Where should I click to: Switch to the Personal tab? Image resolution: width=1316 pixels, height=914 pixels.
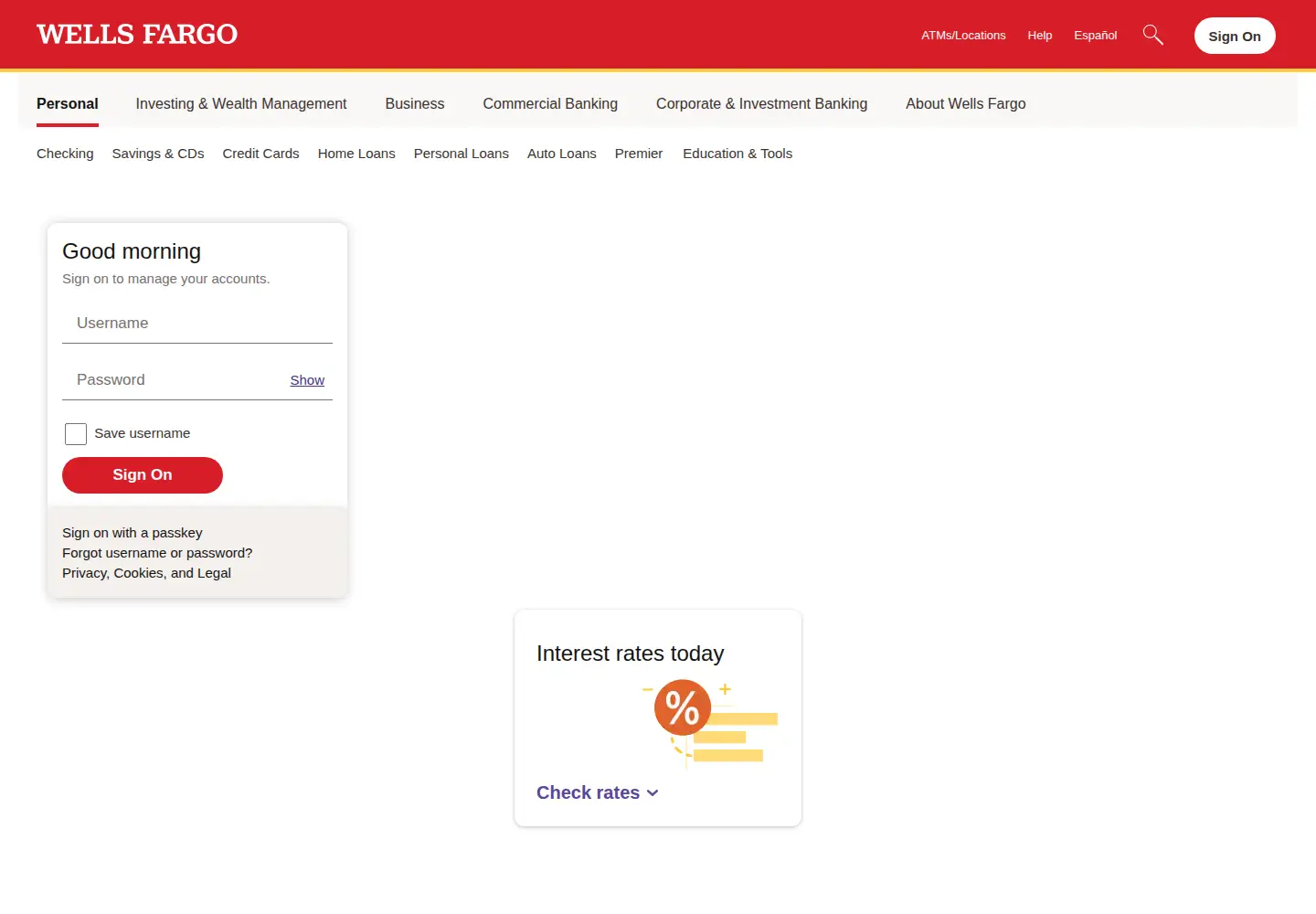(x=68, y=104)
